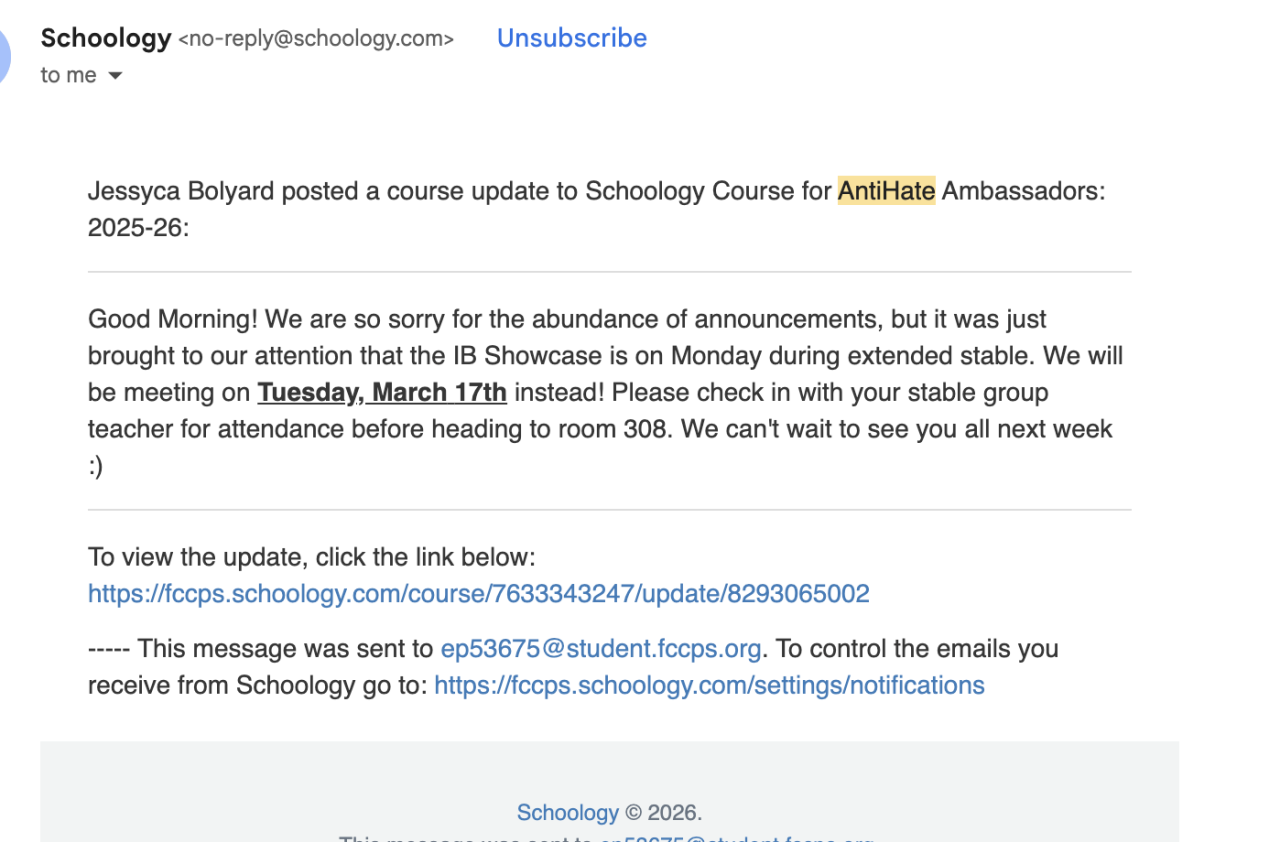Open the Schoology notification settings link

(x=709, y=685)
